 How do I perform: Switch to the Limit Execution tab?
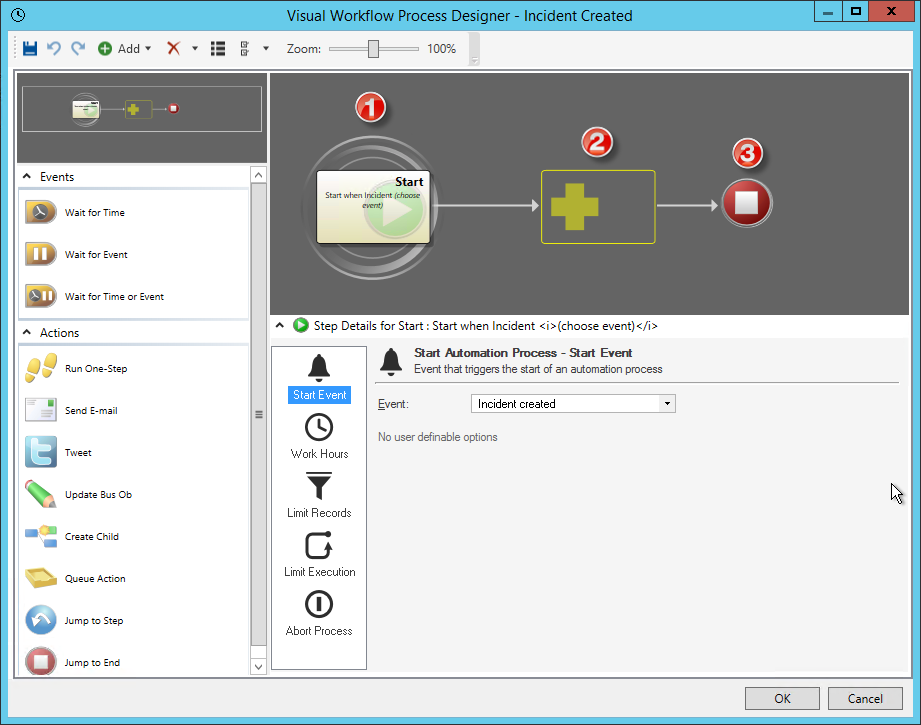point(319,555)
